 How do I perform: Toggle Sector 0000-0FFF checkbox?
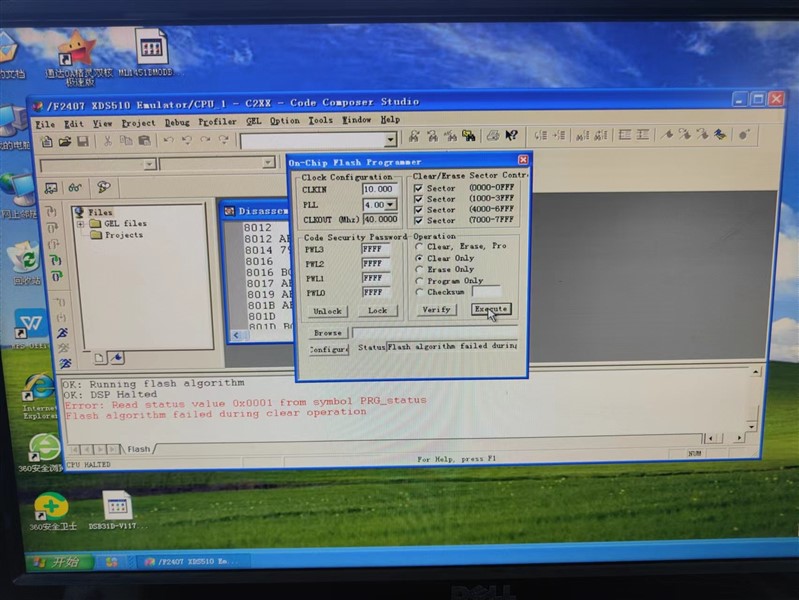(x=418, y=188)
